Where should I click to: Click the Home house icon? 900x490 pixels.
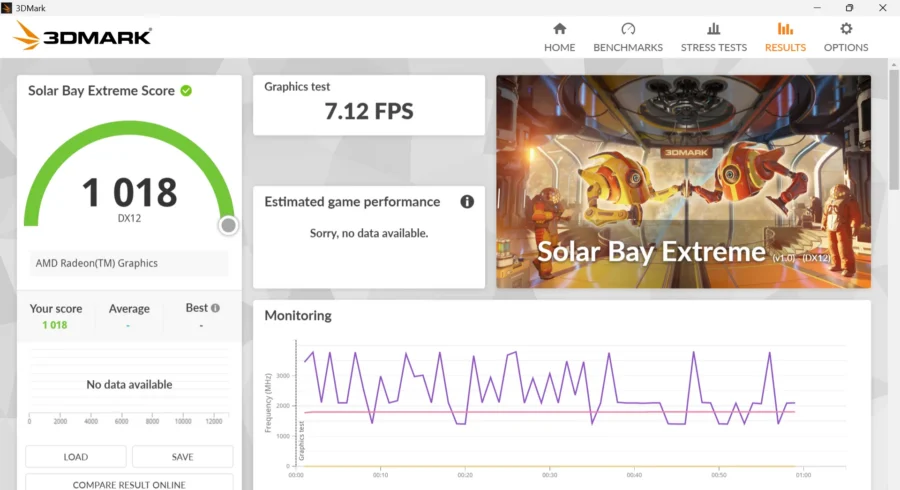click(560, 29)
